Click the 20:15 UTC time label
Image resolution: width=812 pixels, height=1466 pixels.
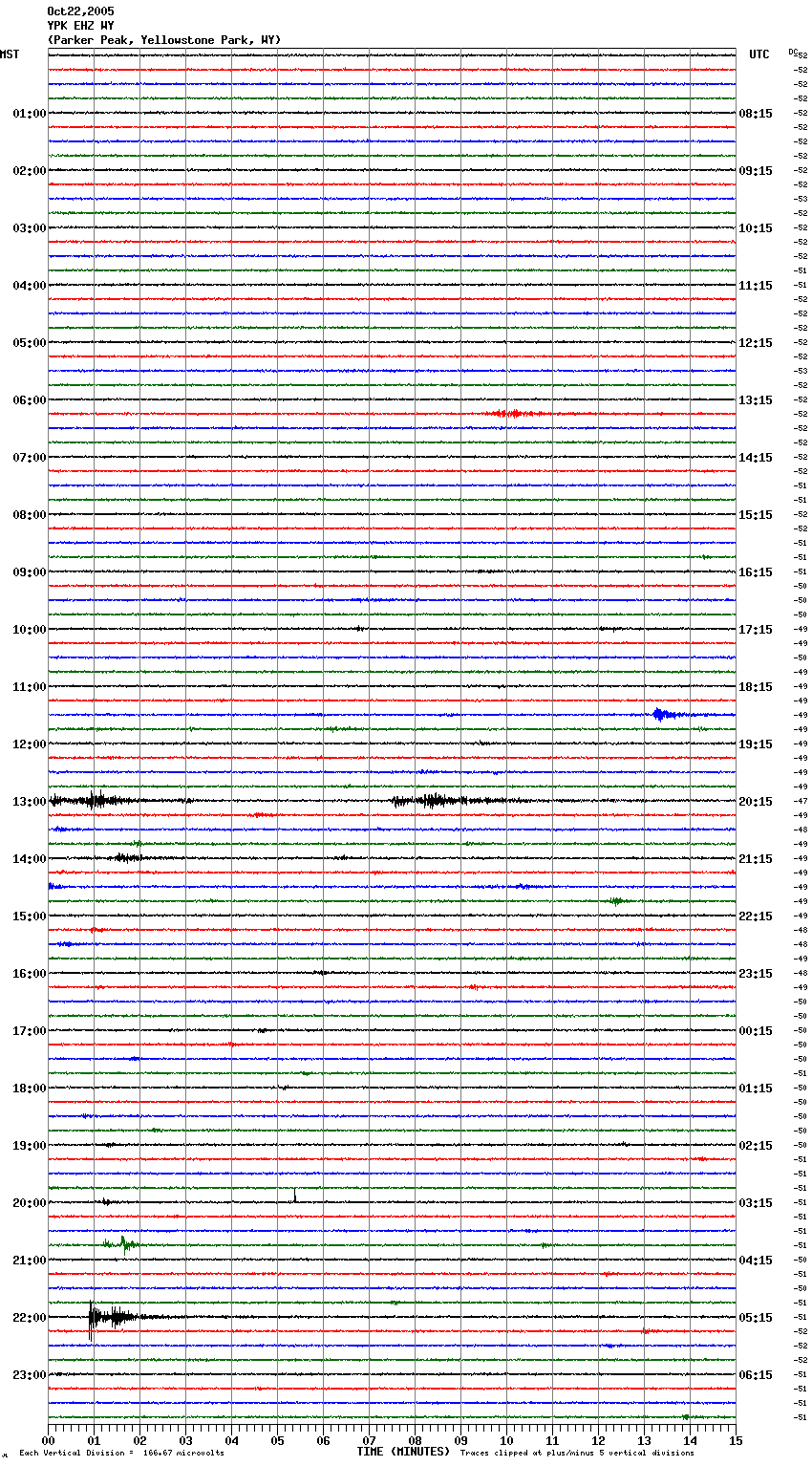756,802
